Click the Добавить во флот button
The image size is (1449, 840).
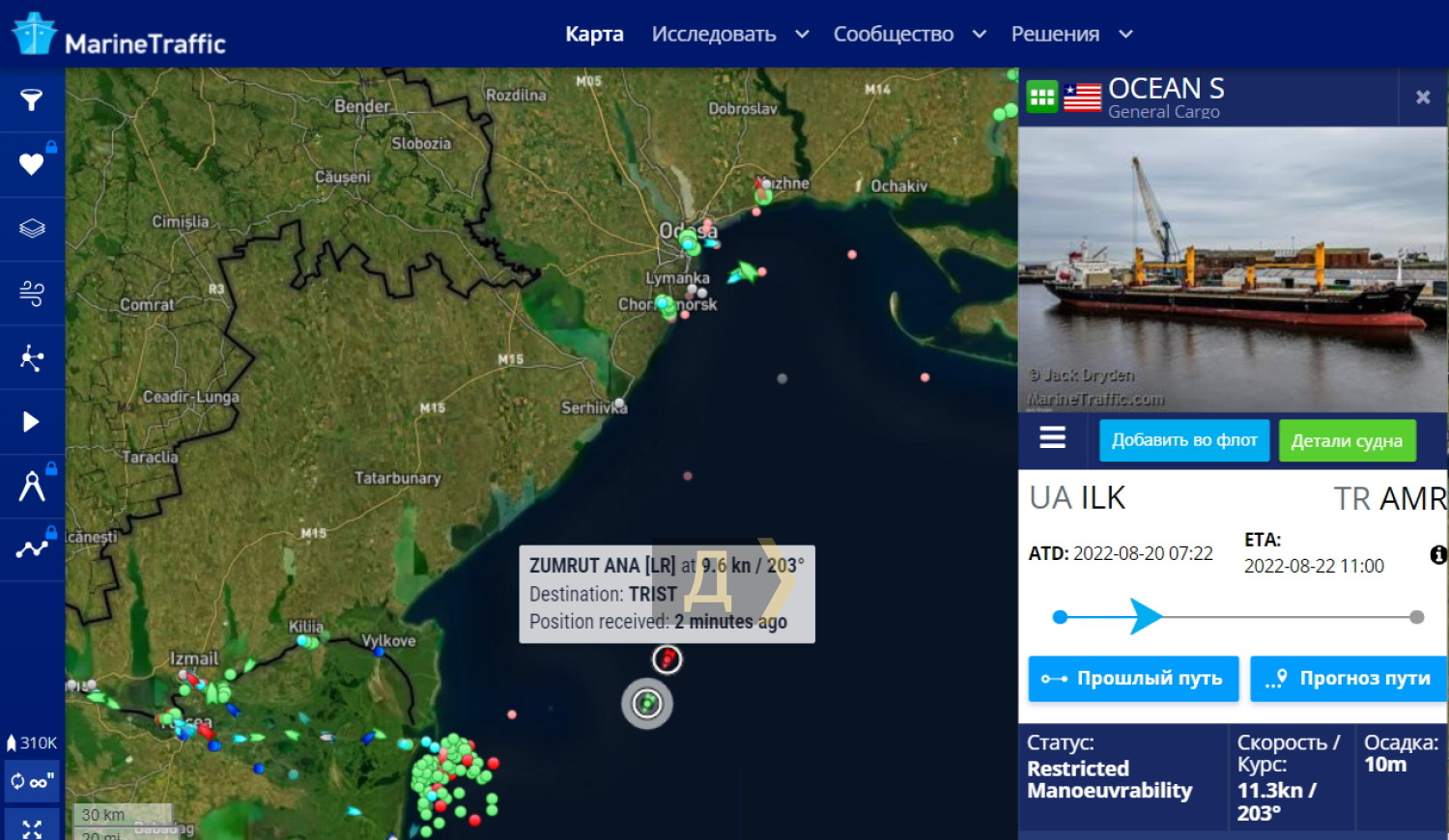coord(1183,440)
